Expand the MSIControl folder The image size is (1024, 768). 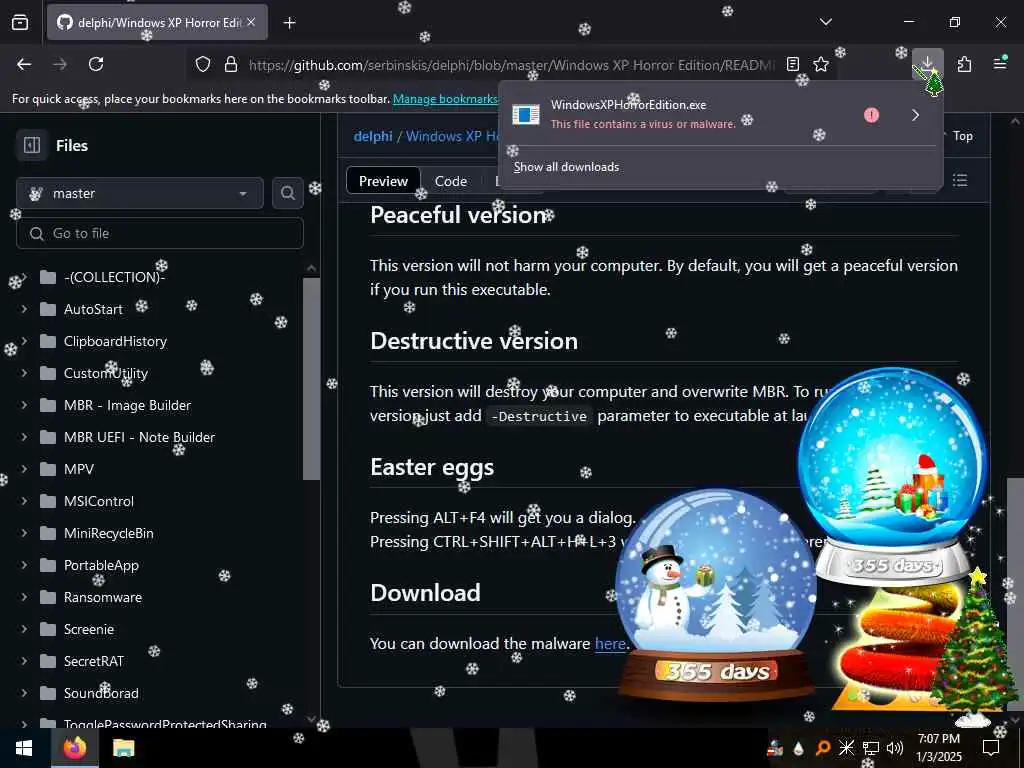click(x=24, y=501)
